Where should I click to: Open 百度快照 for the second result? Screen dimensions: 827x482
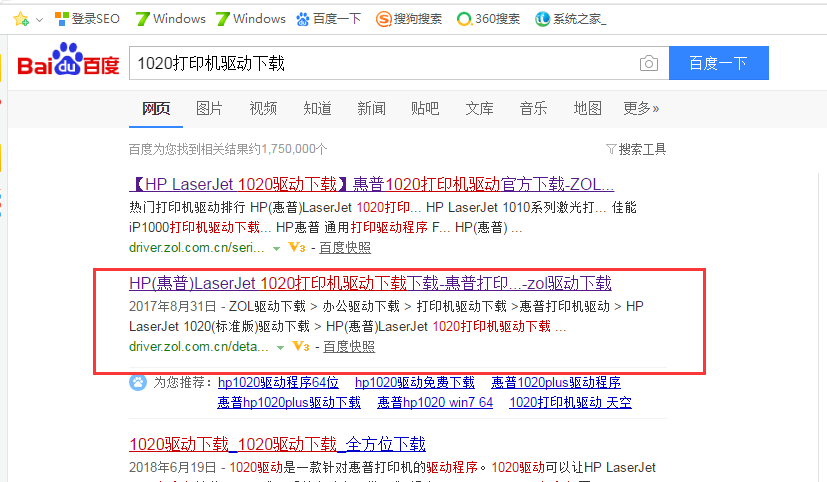(349, 347)
